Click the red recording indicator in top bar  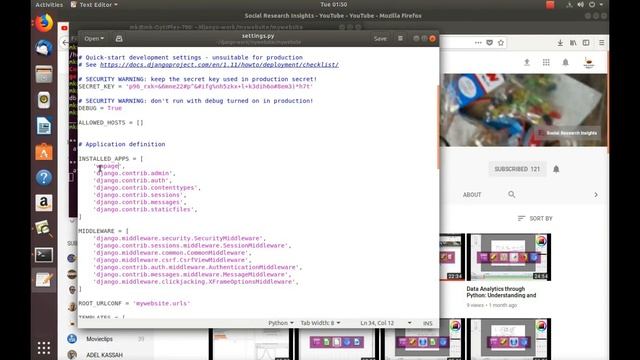pyautogui.click(x=550, y=4)
